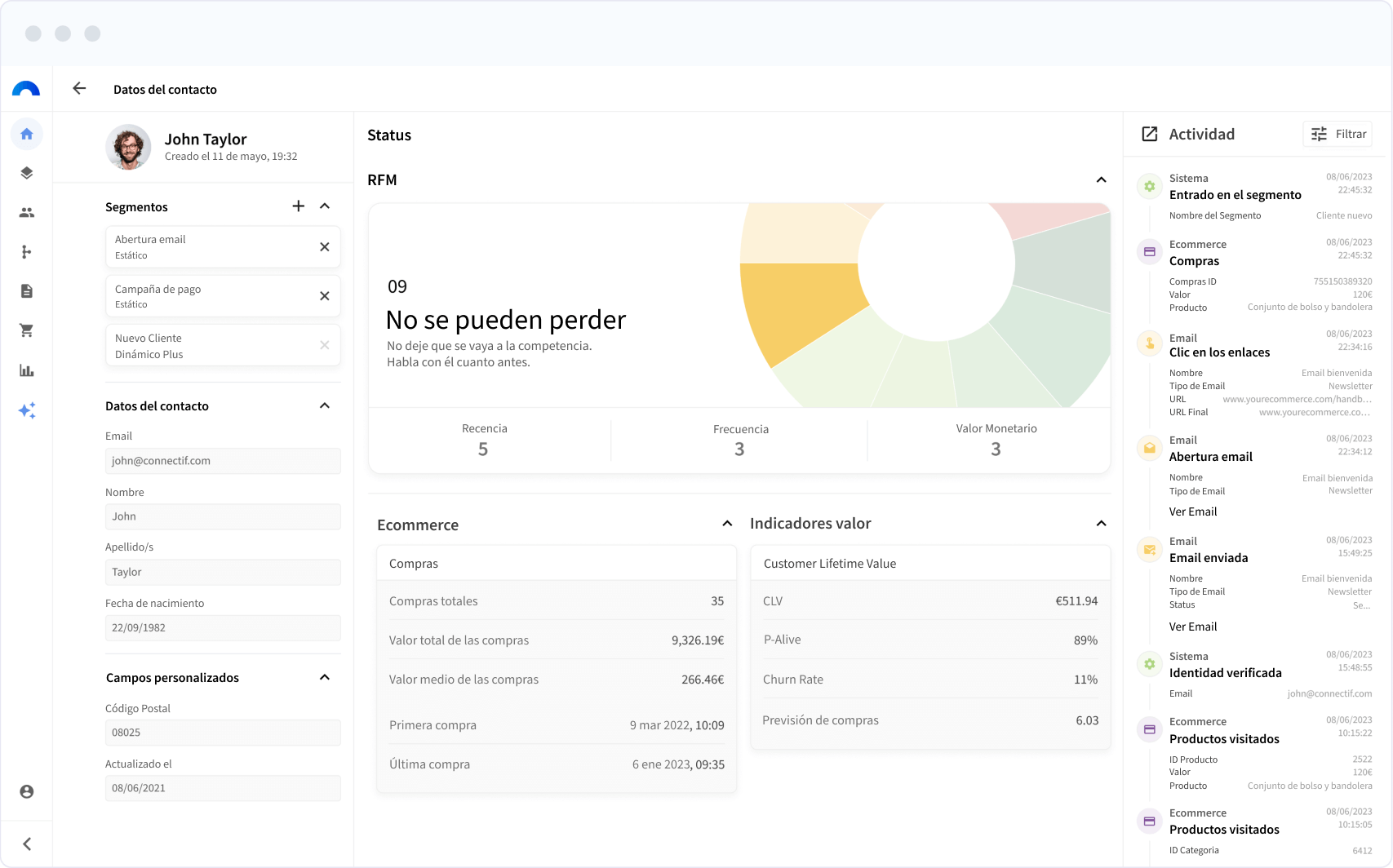
Task: Open the Home section in the sidebar
Action: (27, 134)
